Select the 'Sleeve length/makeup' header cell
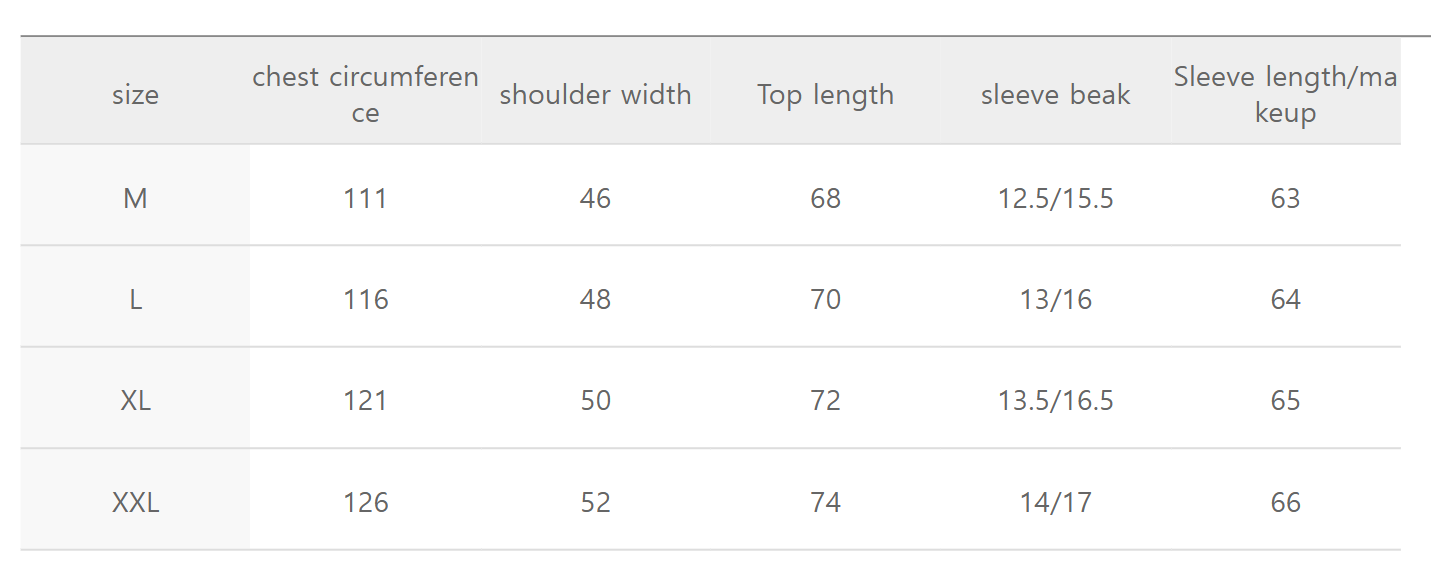 coord(1285,94)
